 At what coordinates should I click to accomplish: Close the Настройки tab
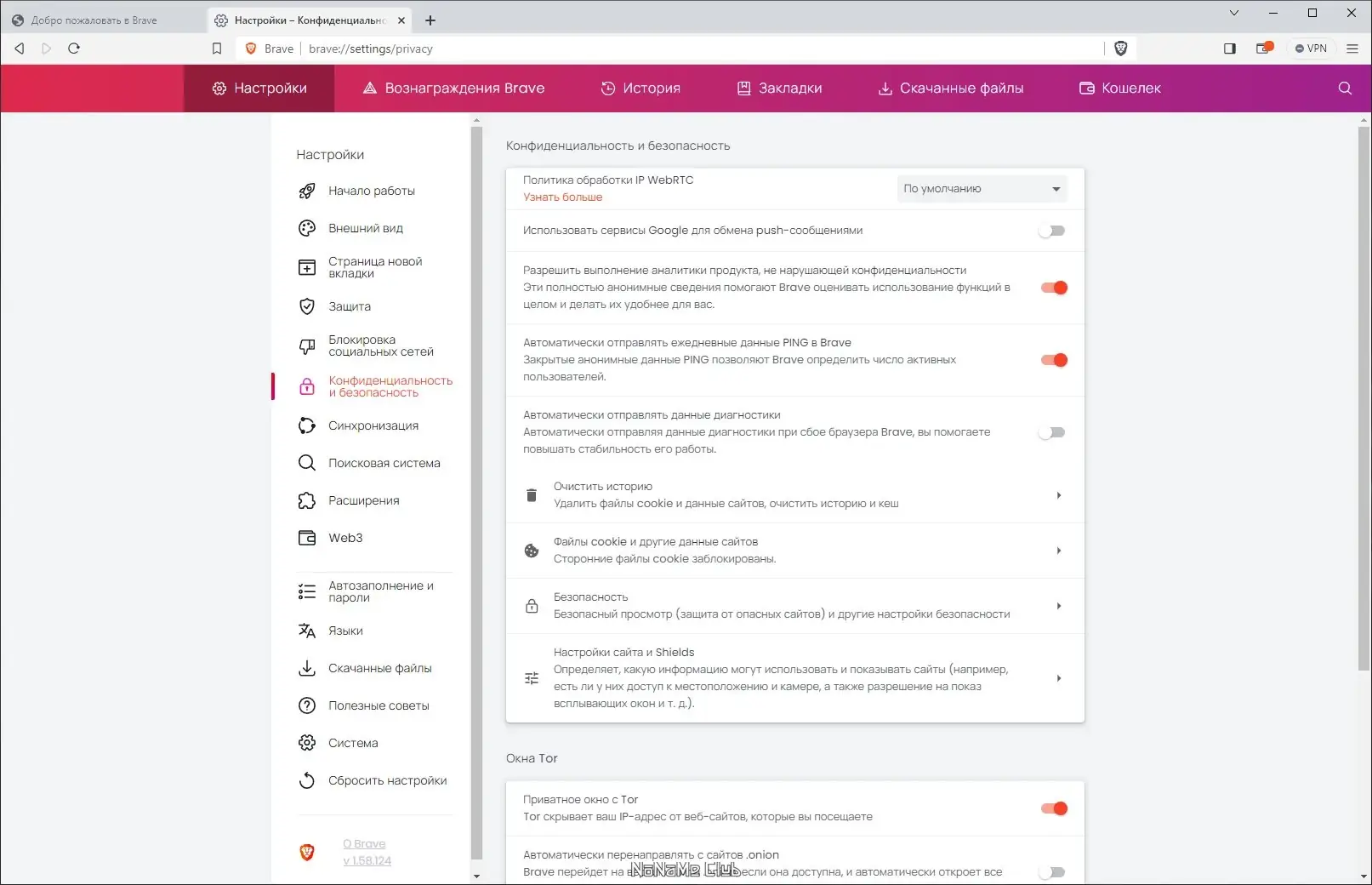point(401,20)
